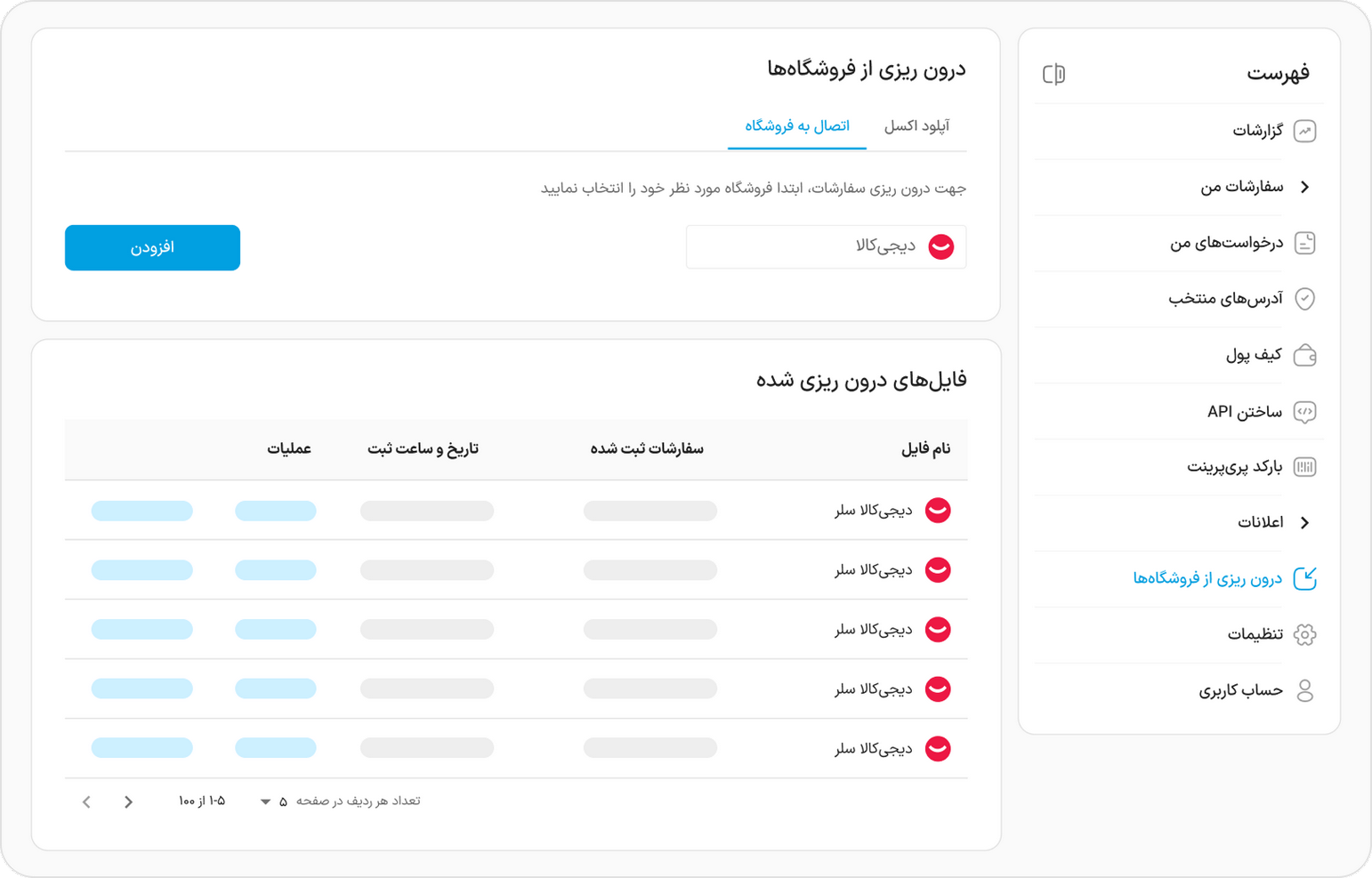Screen dimensions: 1372x878
Task: Click the حساب کاربری user icon
Action: point(1306,689)
